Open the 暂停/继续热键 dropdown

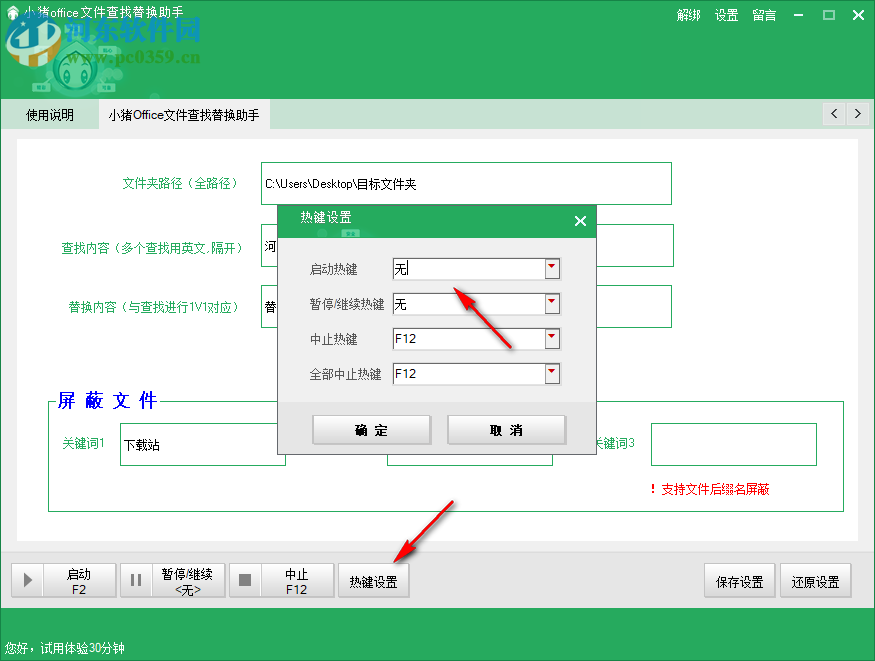(x=551, y=303)
